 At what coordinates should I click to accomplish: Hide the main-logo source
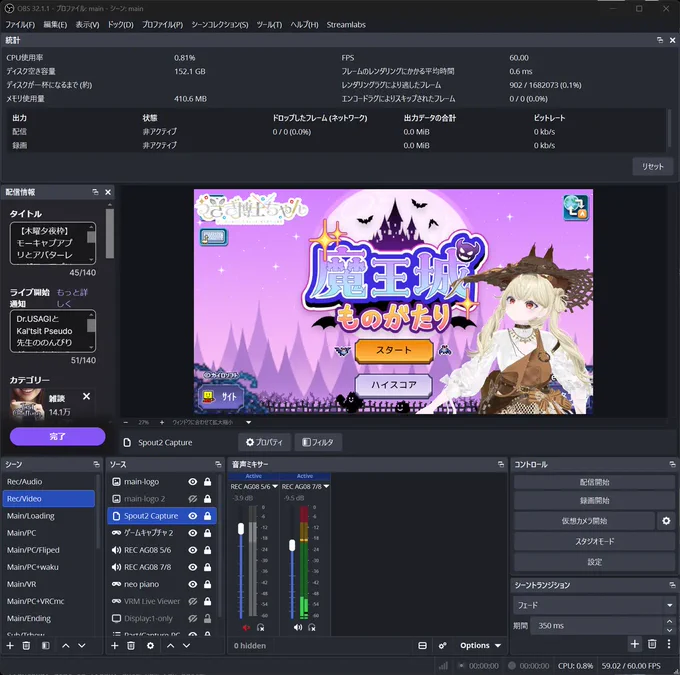[193, 482]
